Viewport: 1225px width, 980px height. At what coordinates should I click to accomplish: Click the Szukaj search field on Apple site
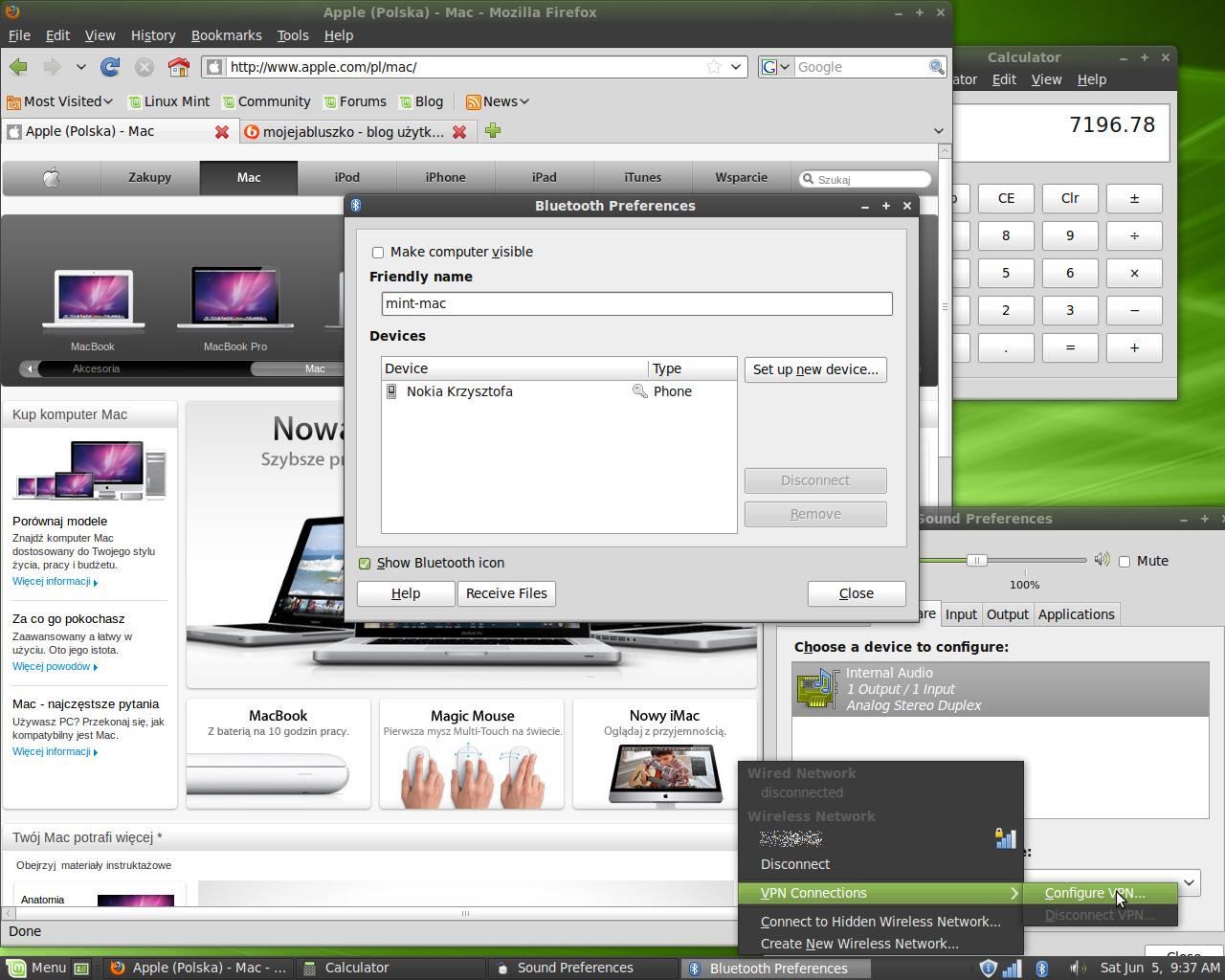coord(865,179)
